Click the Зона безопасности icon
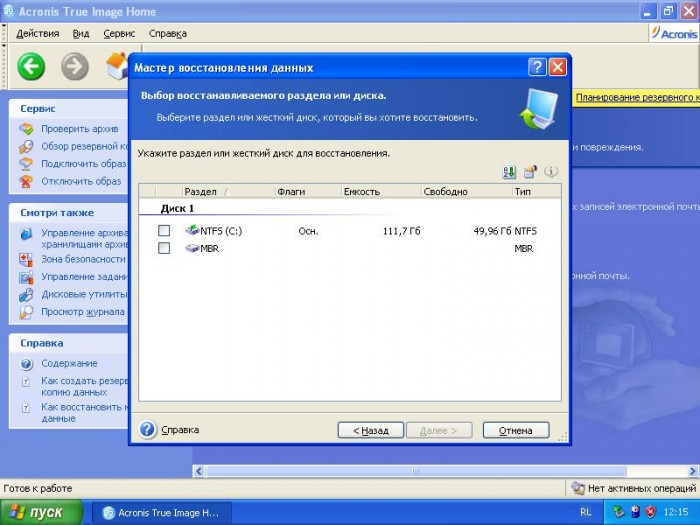Viewport: 700px width, 525px height. point(26,259)
